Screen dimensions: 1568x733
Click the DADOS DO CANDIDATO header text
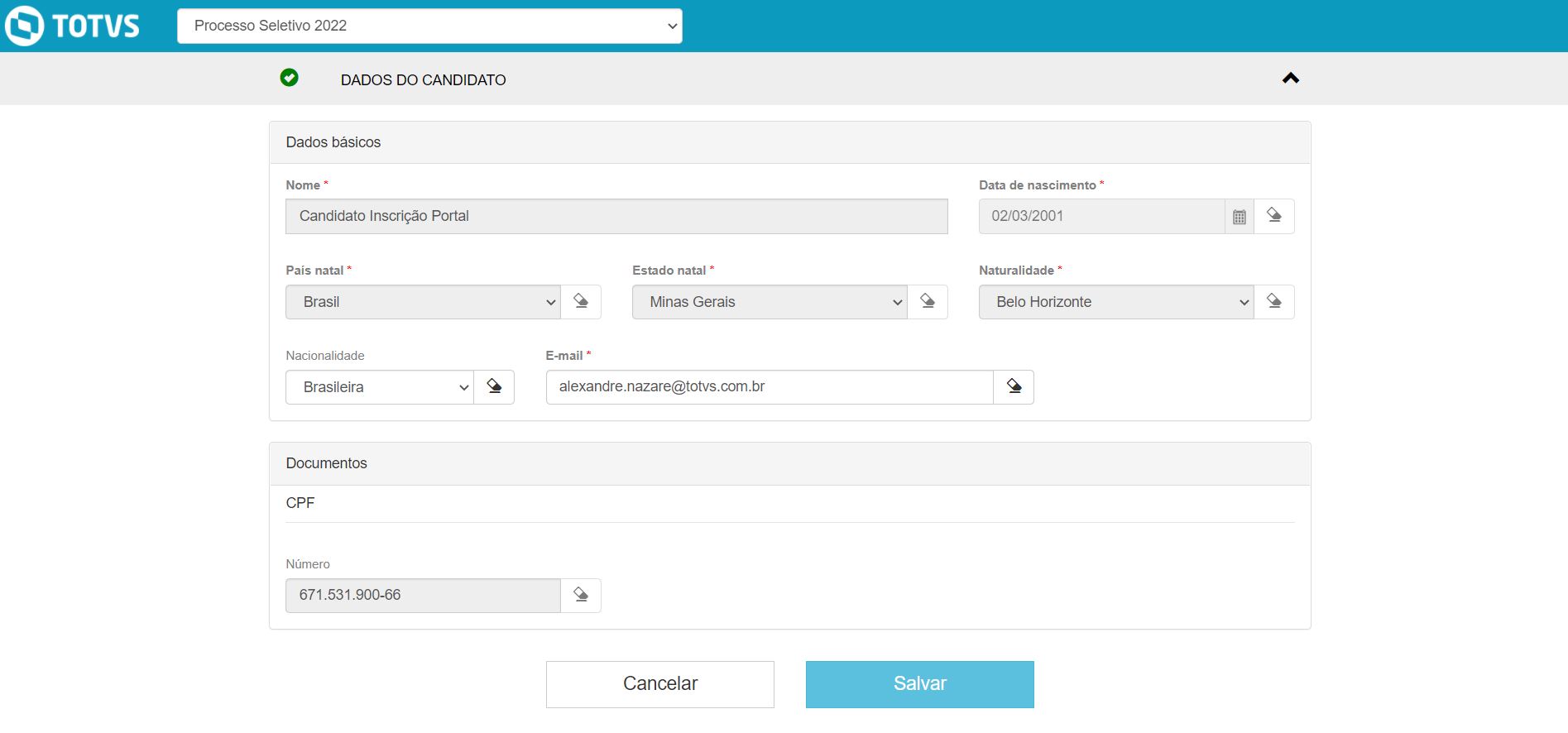(424, 80)
